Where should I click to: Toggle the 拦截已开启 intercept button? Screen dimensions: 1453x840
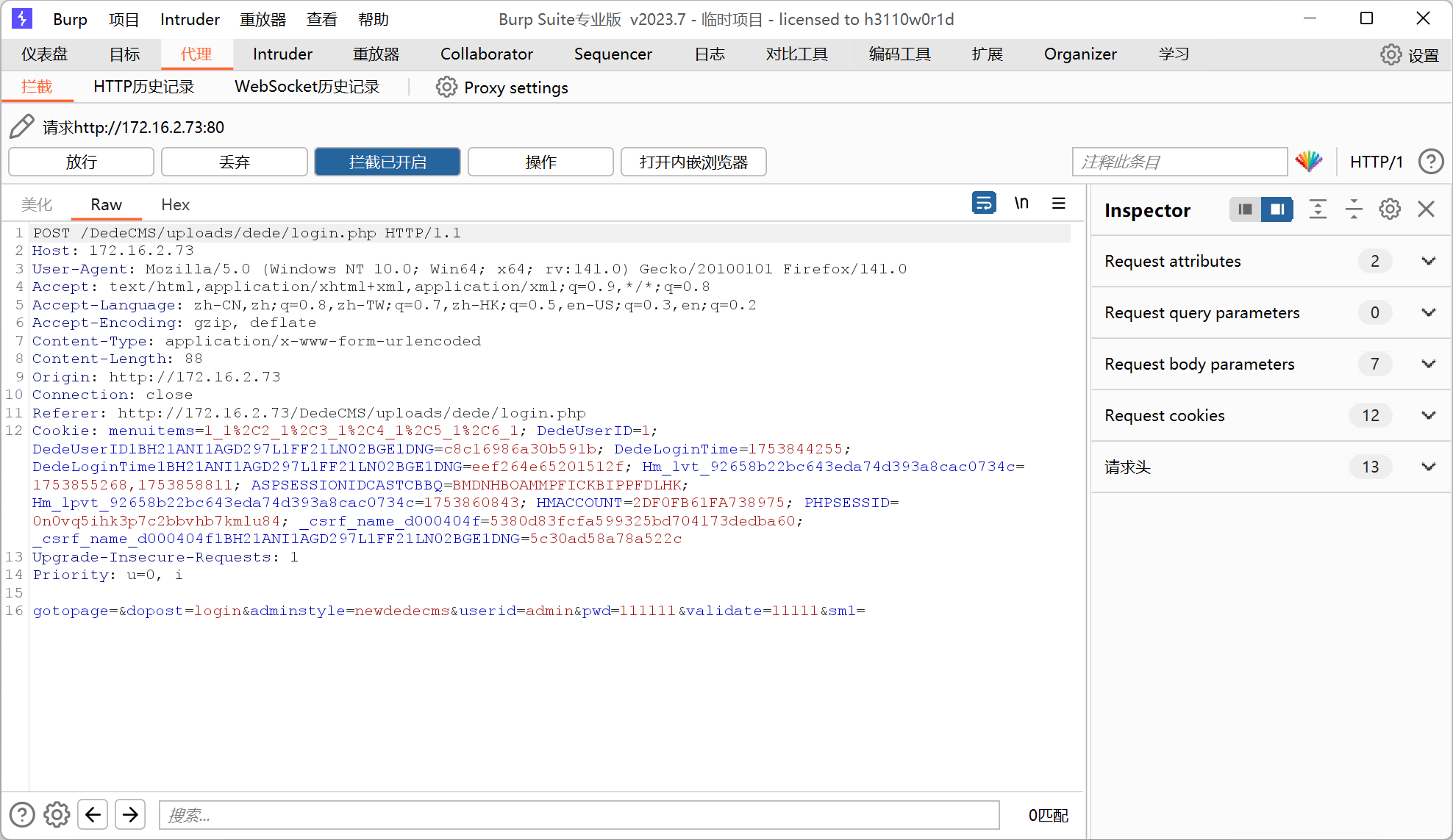pos(388,162)
